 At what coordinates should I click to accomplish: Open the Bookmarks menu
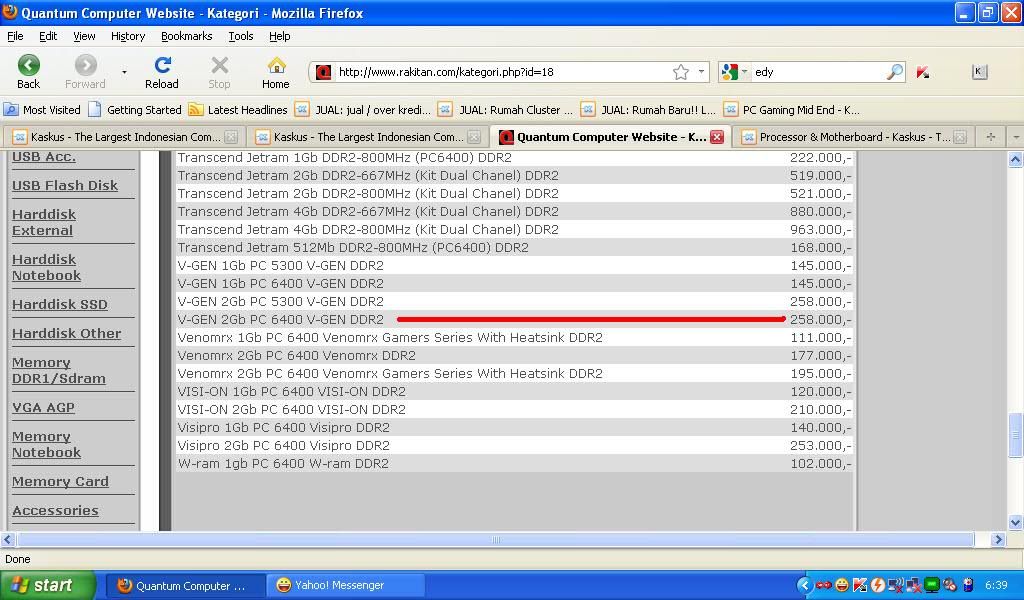(x=187, y=36)
